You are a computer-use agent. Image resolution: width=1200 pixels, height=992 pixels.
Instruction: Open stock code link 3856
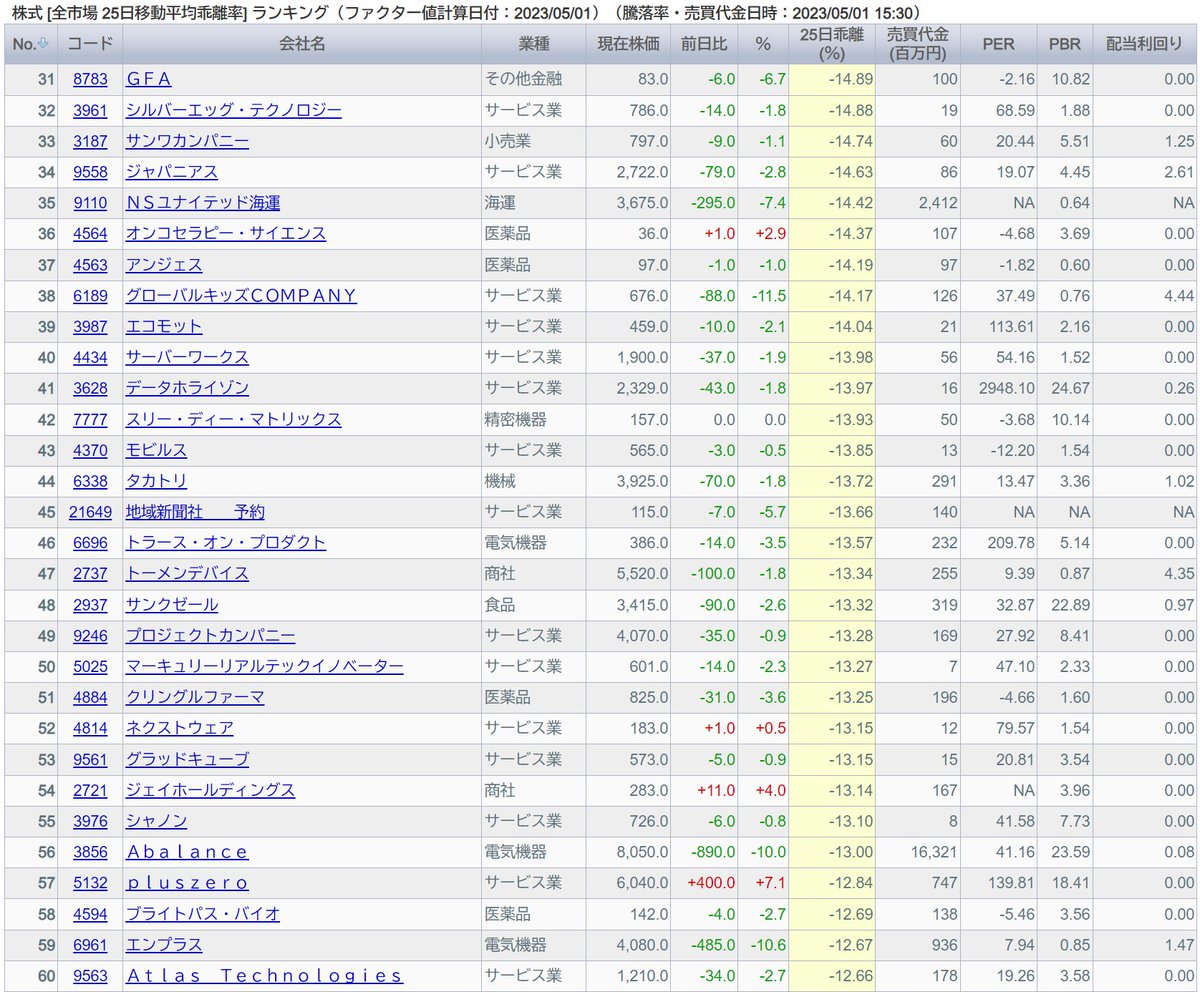click(x=90, y=853)
